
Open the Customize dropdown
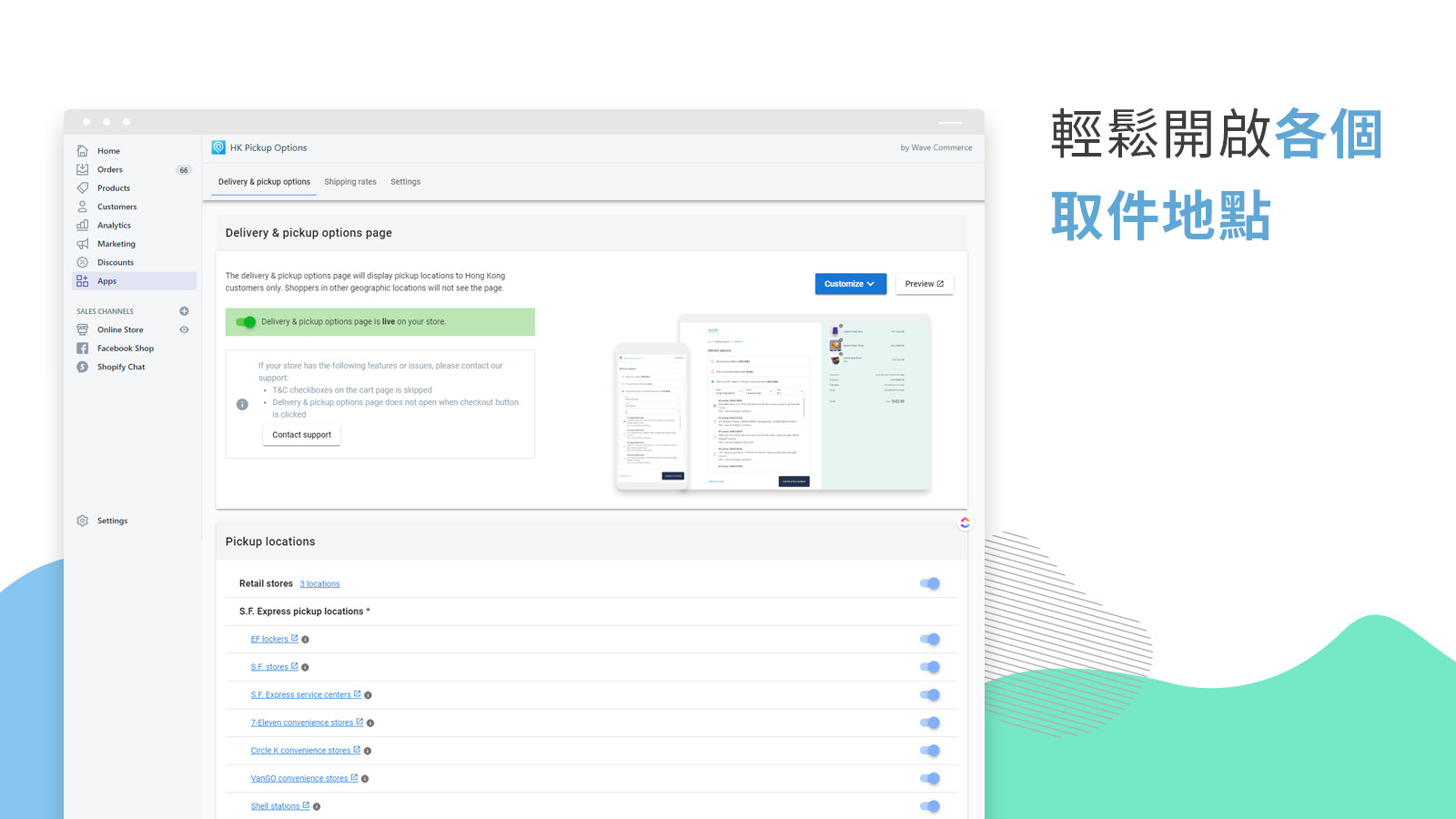coord(850,284)
